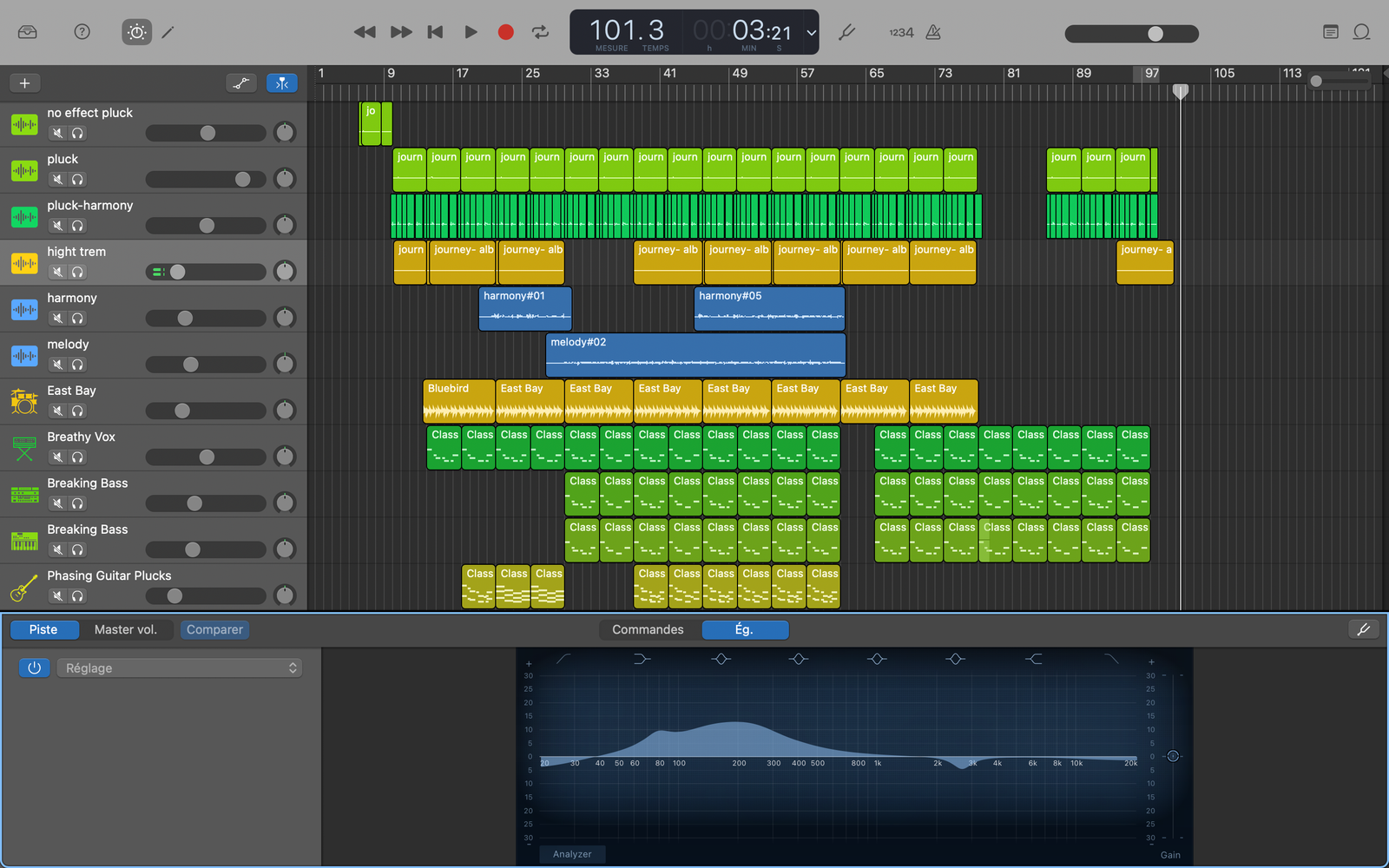Screen dimensions: 1389x868
Task: Open the Loop Browser icon
Action: 1361,32
